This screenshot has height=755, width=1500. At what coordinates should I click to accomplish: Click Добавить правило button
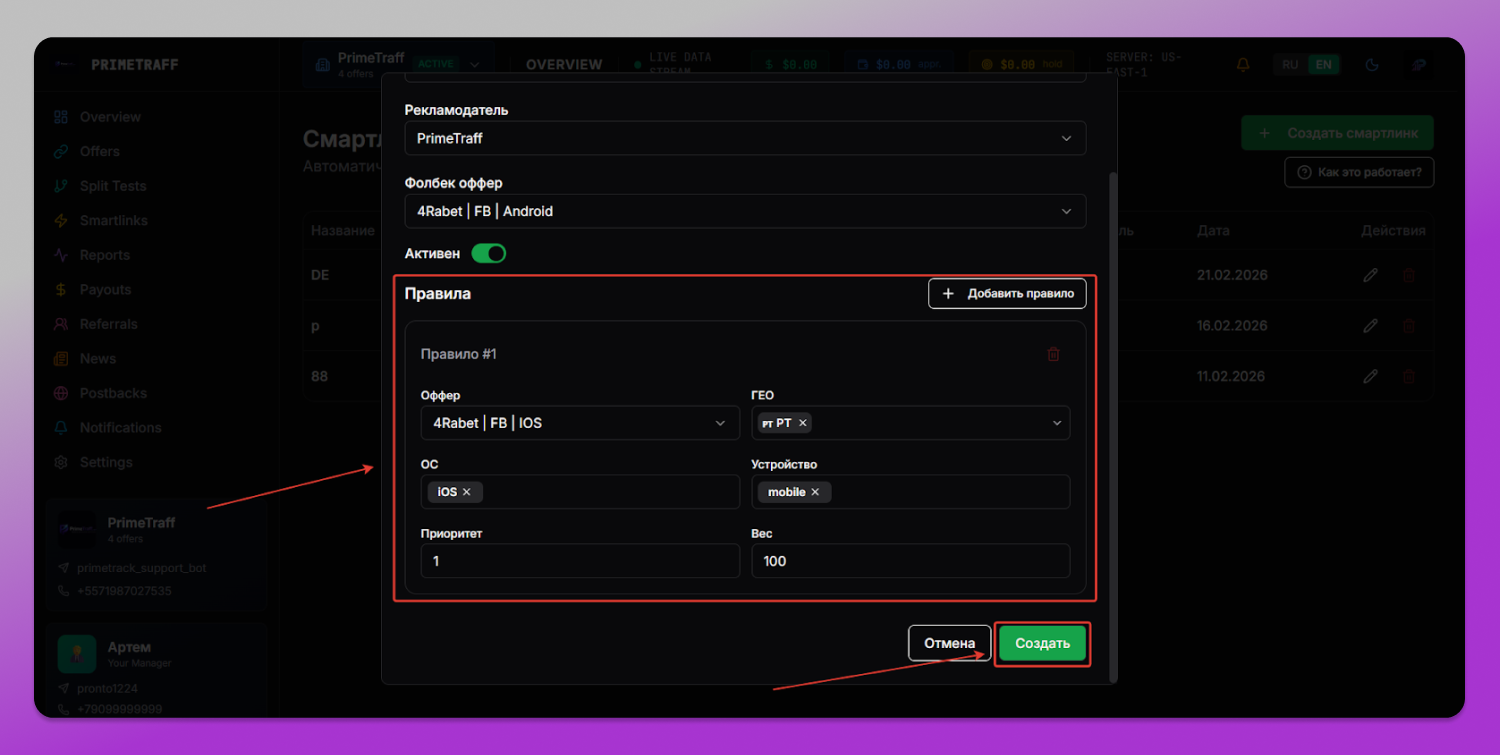1007,293
